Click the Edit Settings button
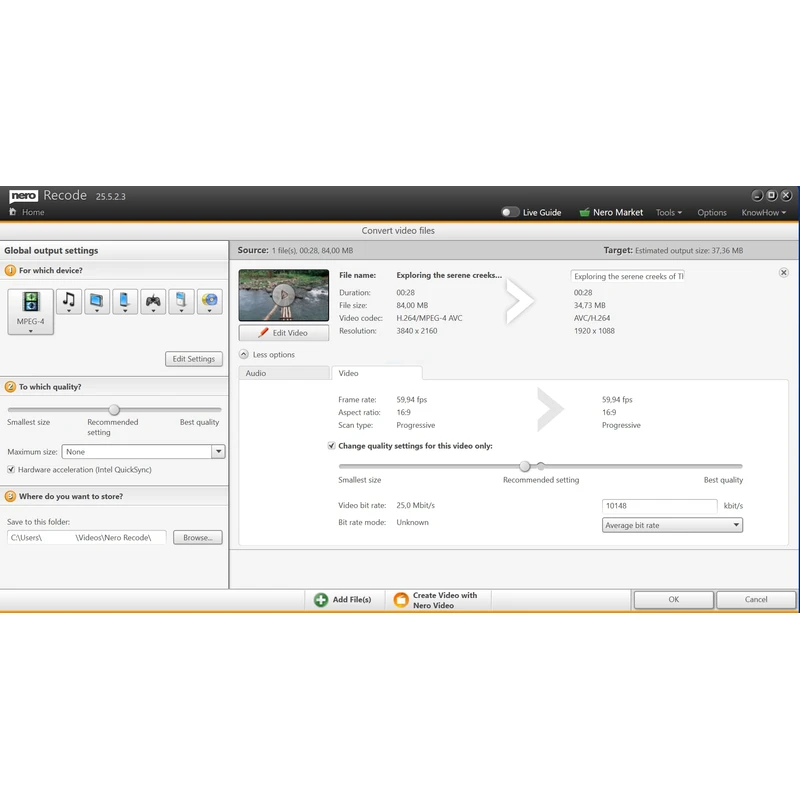This screenshot has height=800, width=800. click(193, 359)
